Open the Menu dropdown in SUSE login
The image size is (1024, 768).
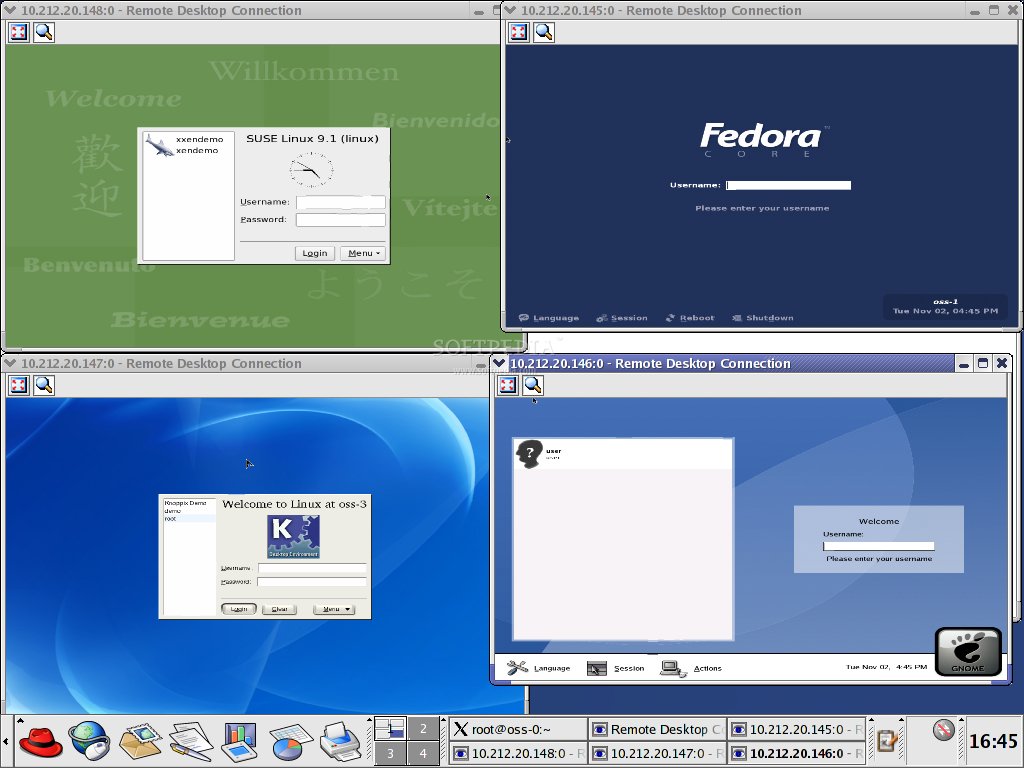[x=363, y=253]
